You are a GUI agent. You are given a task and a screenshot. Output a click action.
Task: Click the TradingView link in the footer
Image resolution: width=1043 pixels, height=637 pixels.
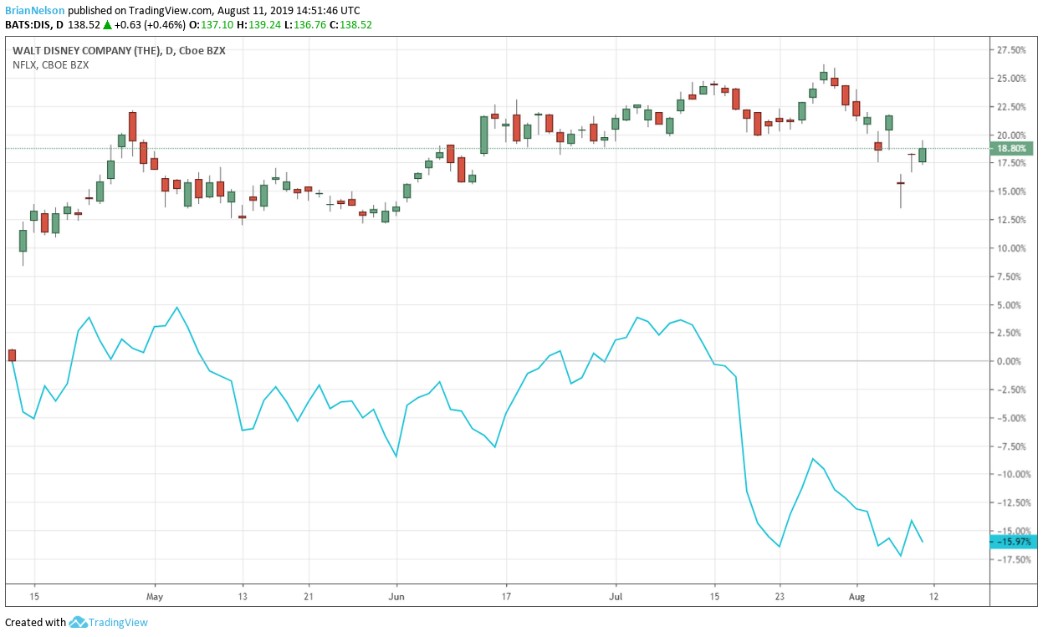pyautogui.click(x=119, y=622)
